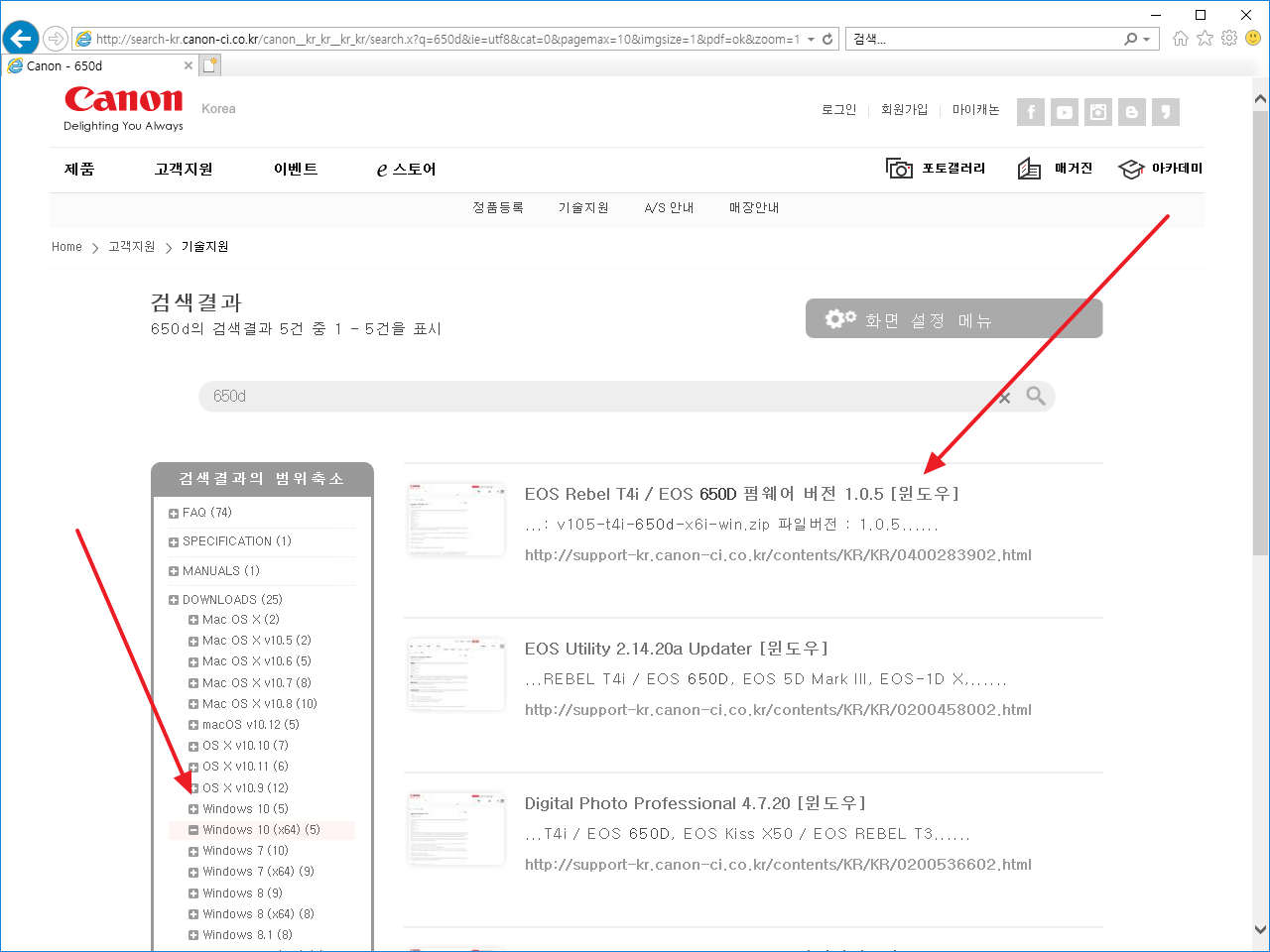Open Canon Facebook icon
Screen dimensions: 1270x952
coord(1031,112)
